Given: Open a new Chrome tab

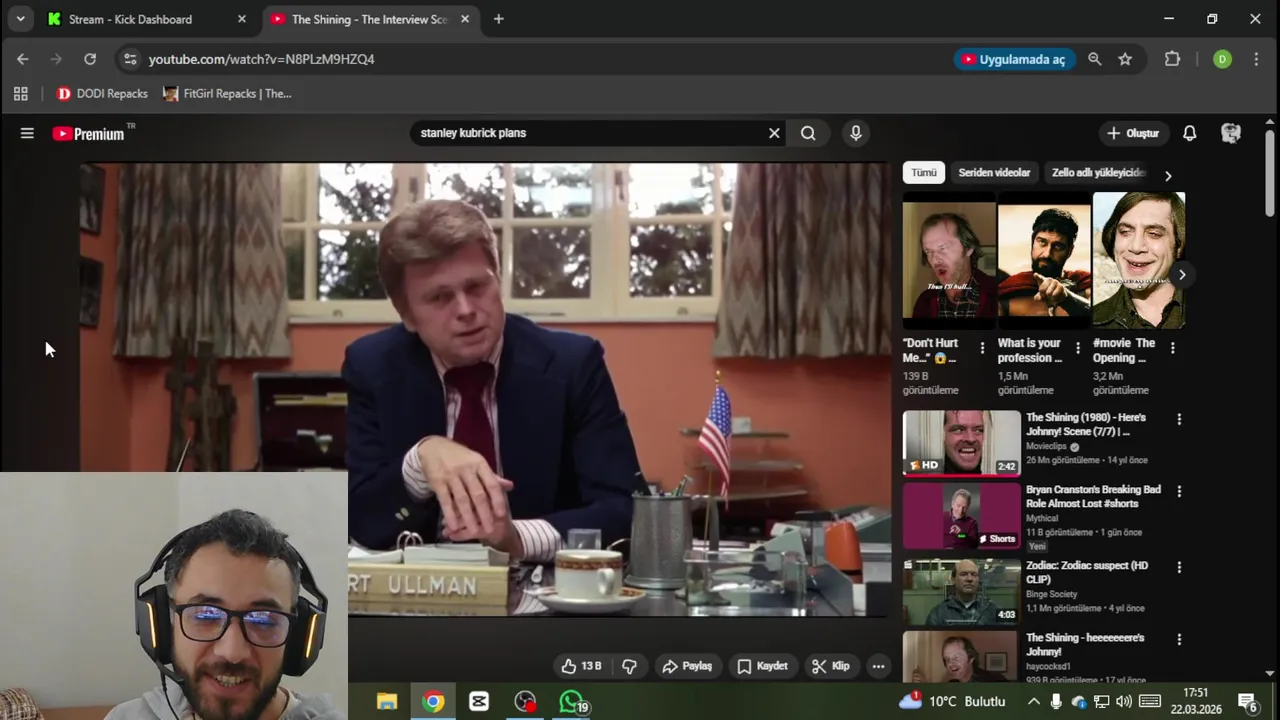Looking at the screenshot, I should (499, 19).
